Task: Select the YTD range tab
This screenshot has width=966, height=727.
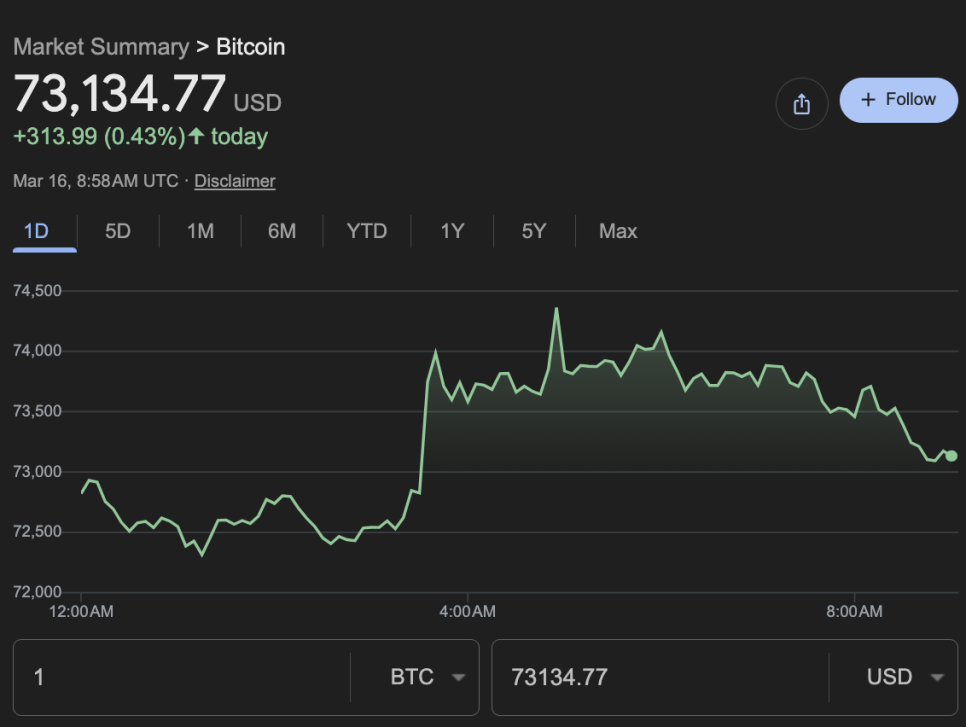Action: tap(366, 231)
